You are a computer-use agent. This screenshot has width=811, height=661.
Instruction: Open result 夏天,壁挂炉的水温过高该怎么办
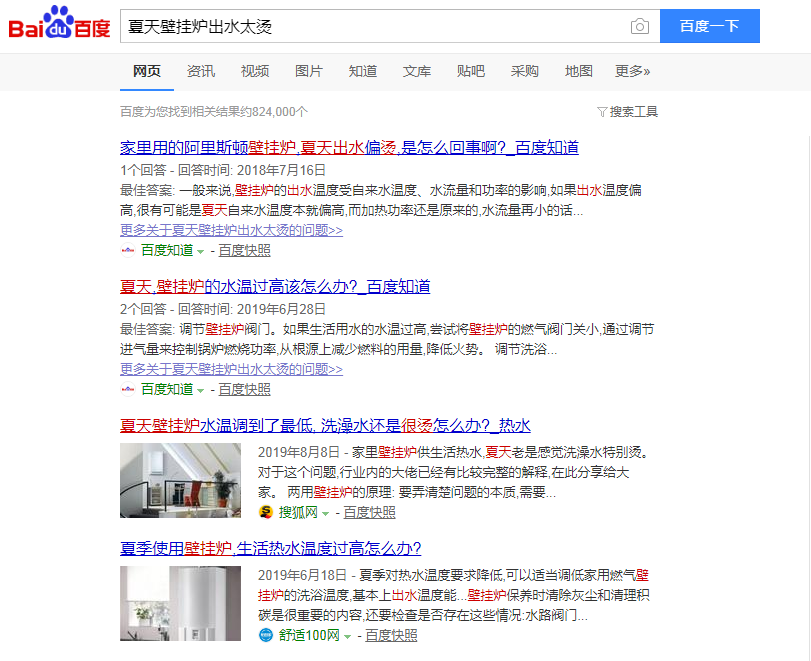[275, 287]
